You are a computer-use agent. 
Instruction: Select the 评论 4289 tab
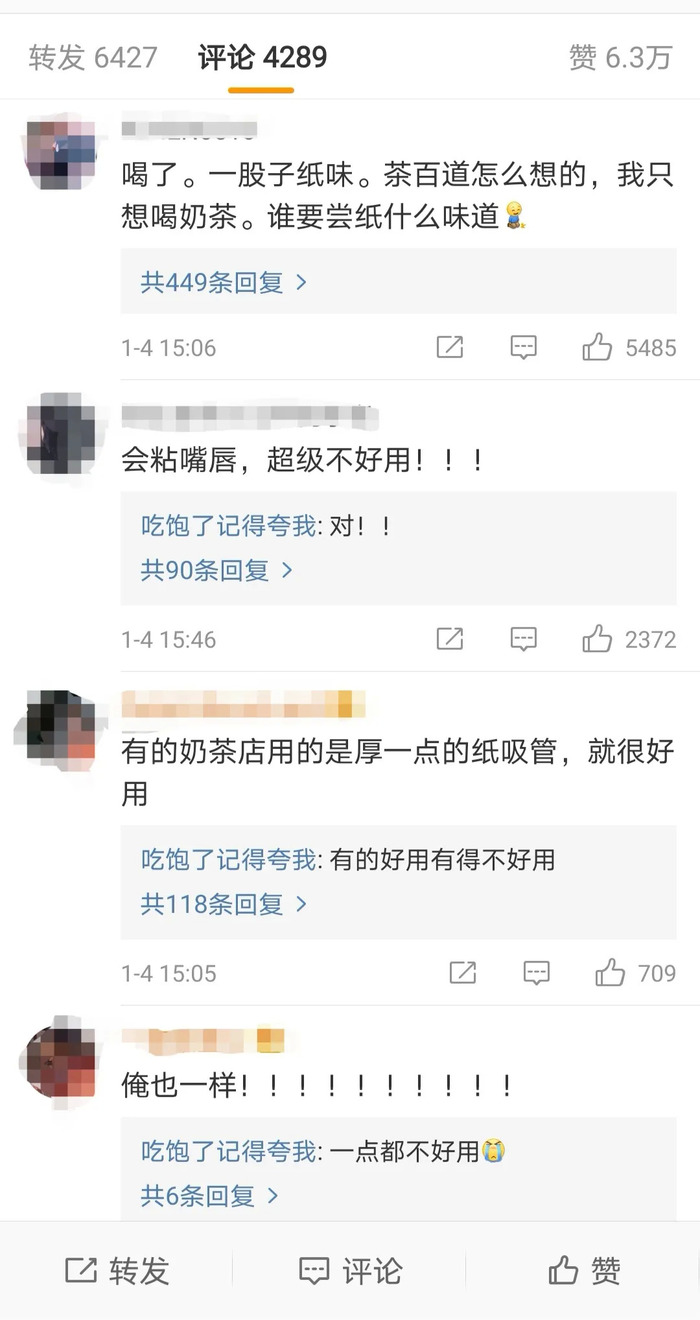tap(262, 57)
